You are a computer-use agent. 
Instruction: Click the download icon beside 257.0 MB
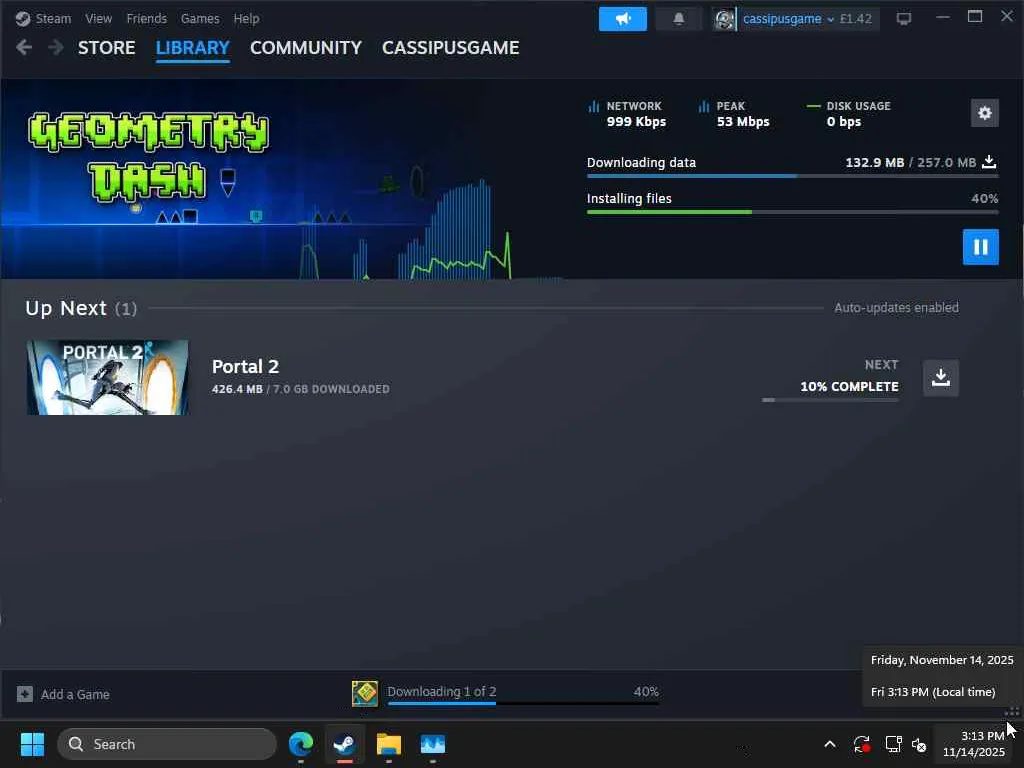tap(989, 162)
